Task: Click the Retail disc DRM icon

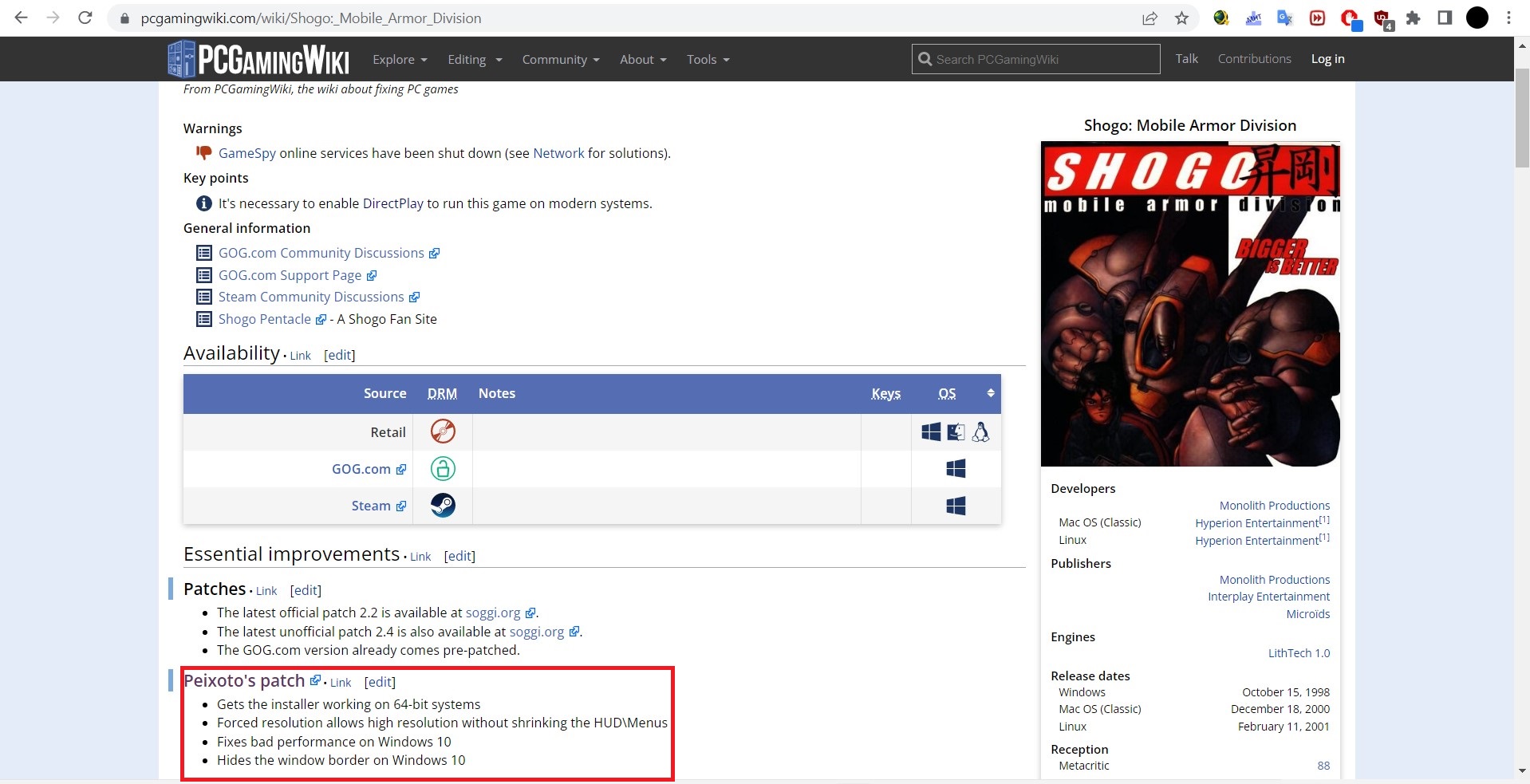Action: (x=443, y=431)
